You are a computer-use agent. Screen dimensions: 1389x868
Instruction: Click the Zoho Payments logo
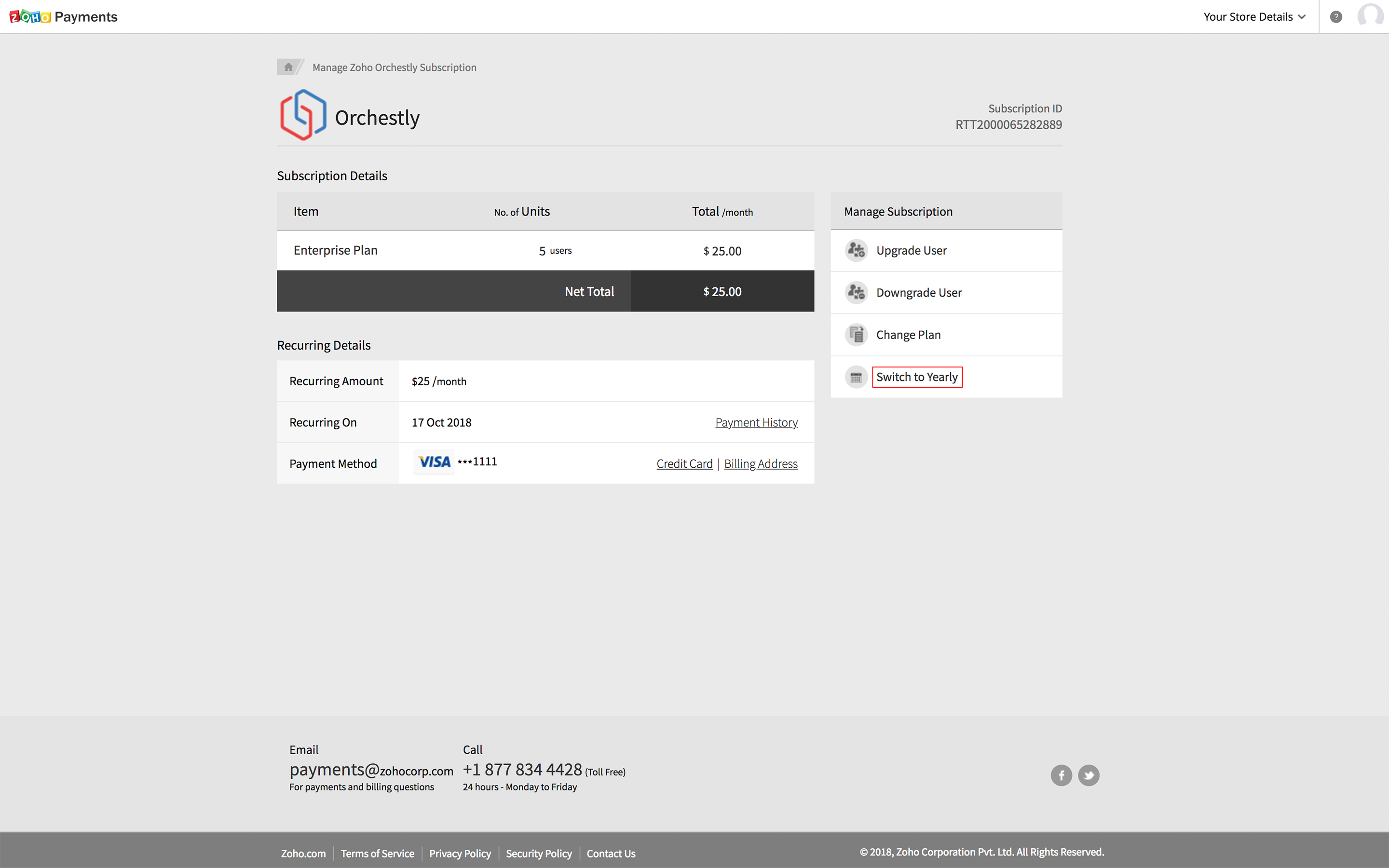click(x=63, y=17)
